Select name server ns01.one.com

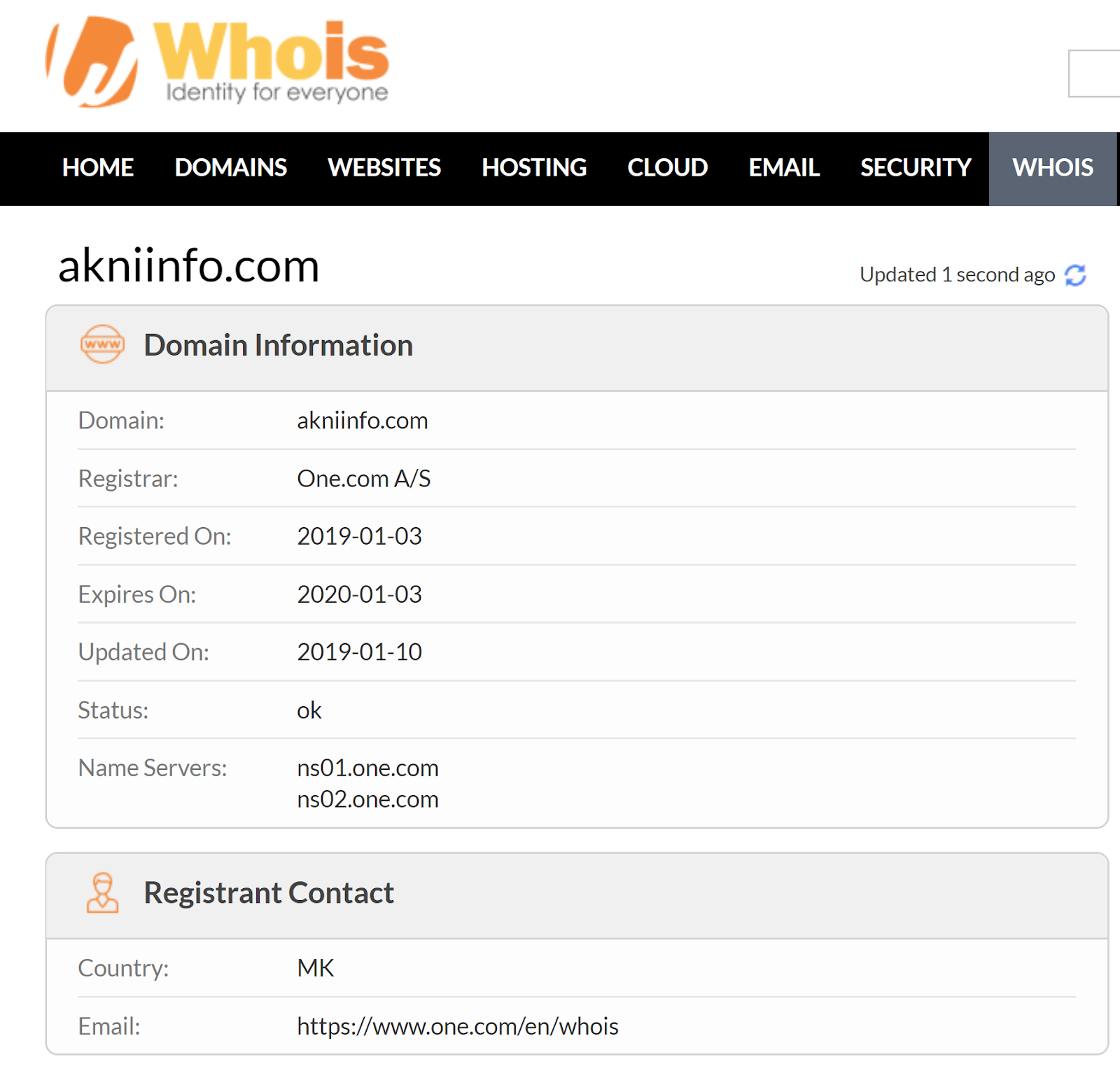368,768
